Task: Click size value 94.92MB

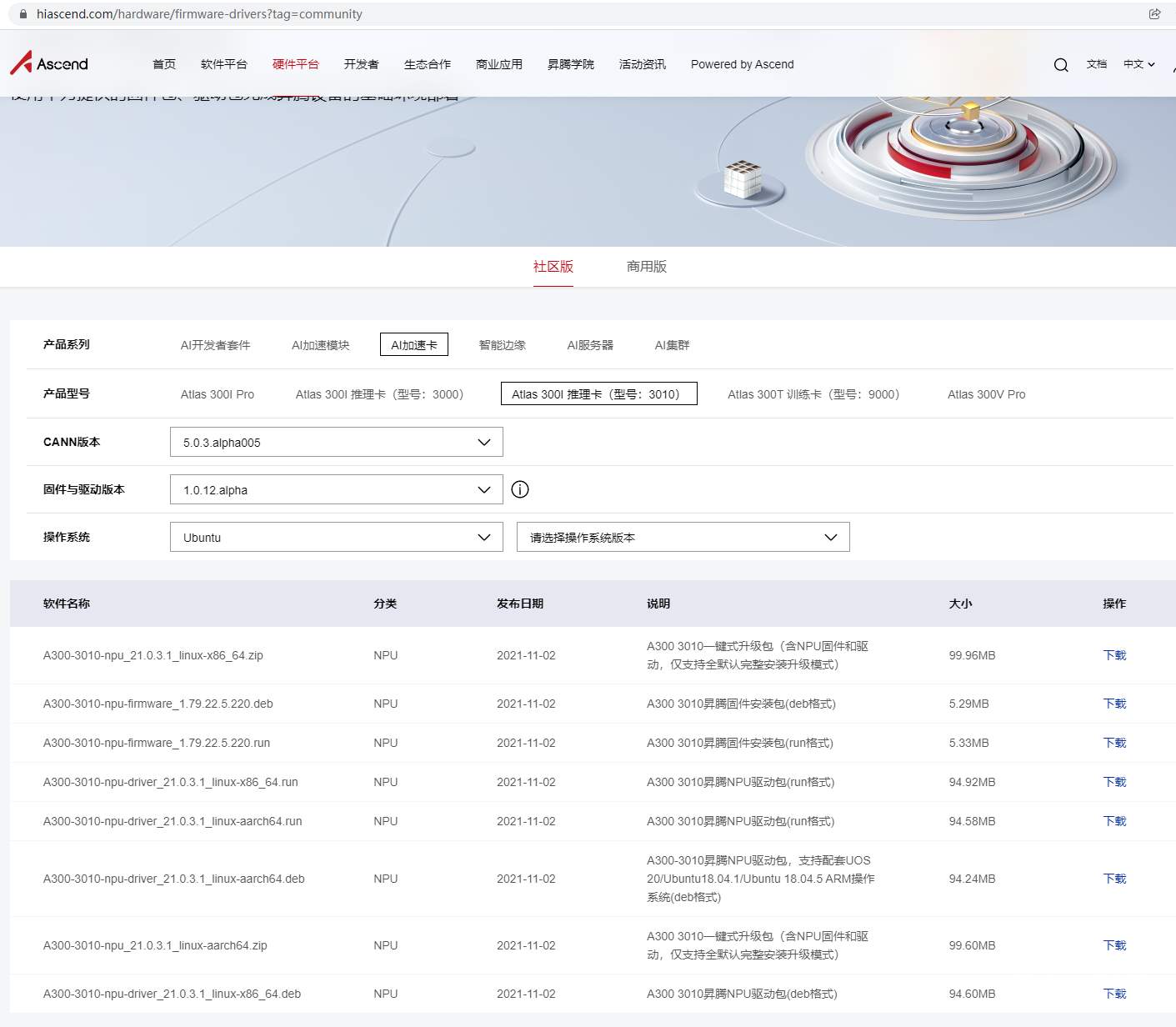Action: [972, 782]
